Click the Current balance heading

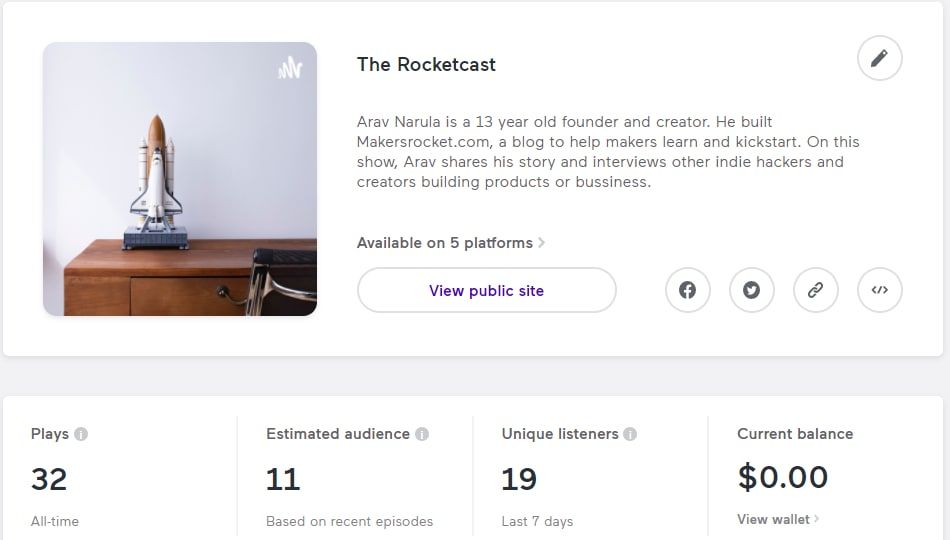[795, 434]
